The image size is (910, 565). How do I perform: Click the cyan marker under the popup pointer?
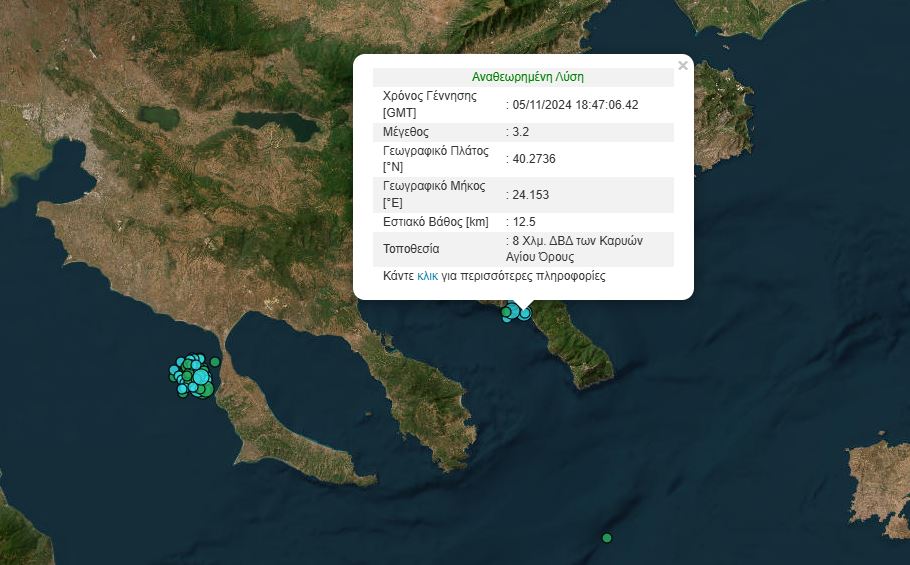tap(525, 313)
